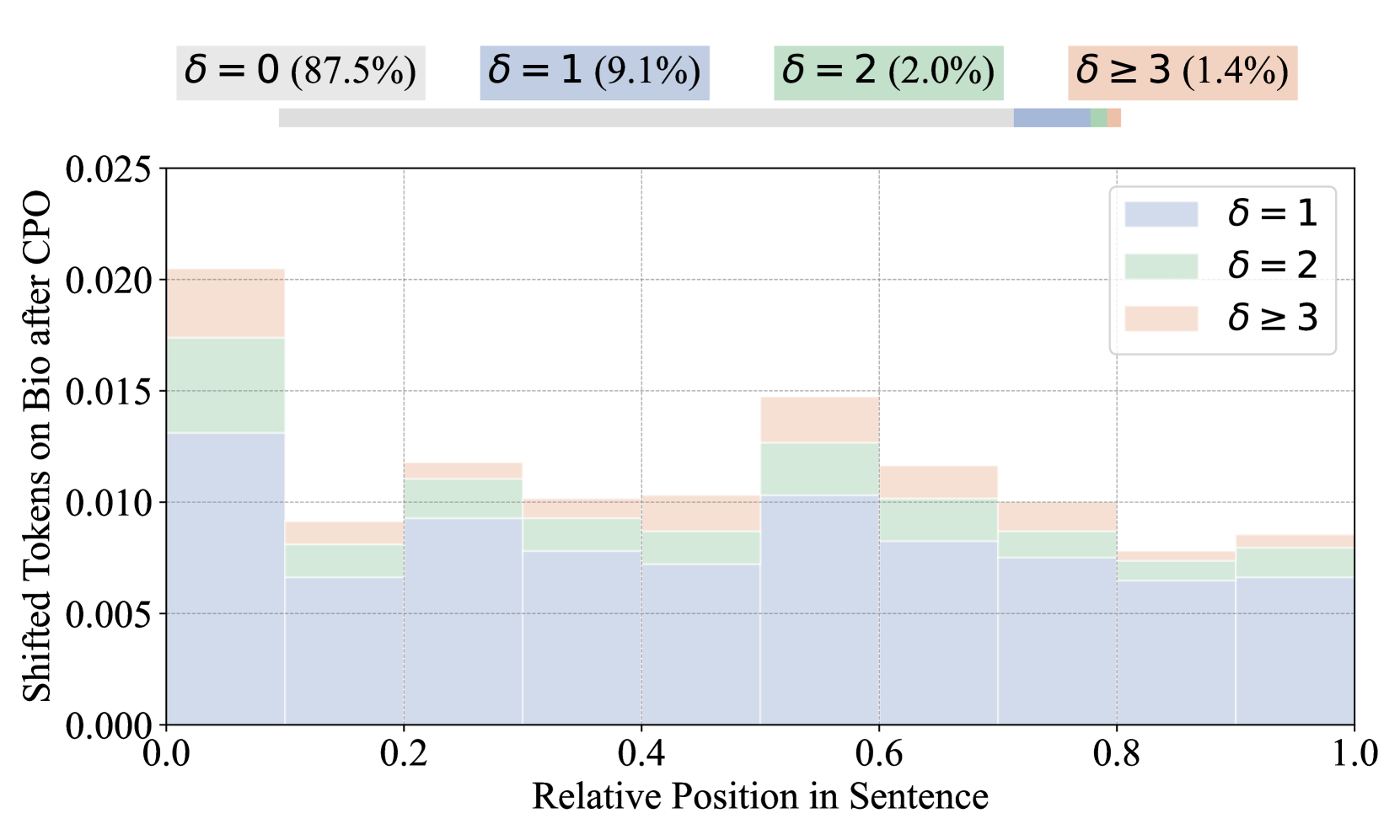Click the δ ≥ 3 legend text
Viewport: 1400px width, 840px height.
(x=1272, y=318)
